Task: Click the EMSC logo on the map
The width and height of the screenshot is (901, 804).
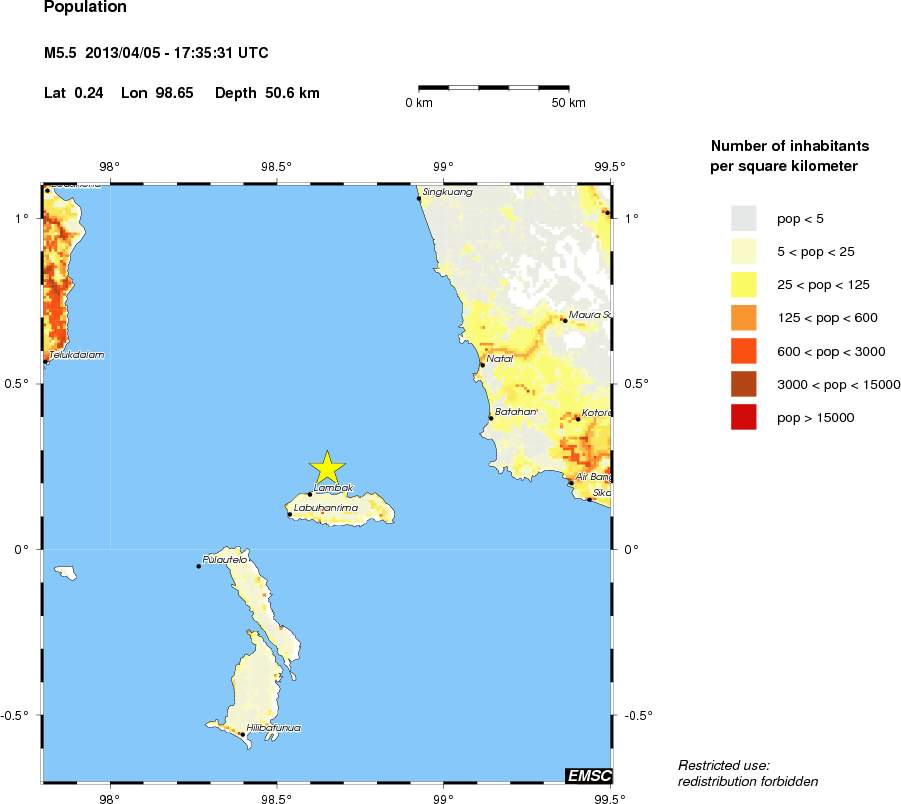Action: click(x=589, y=775)
